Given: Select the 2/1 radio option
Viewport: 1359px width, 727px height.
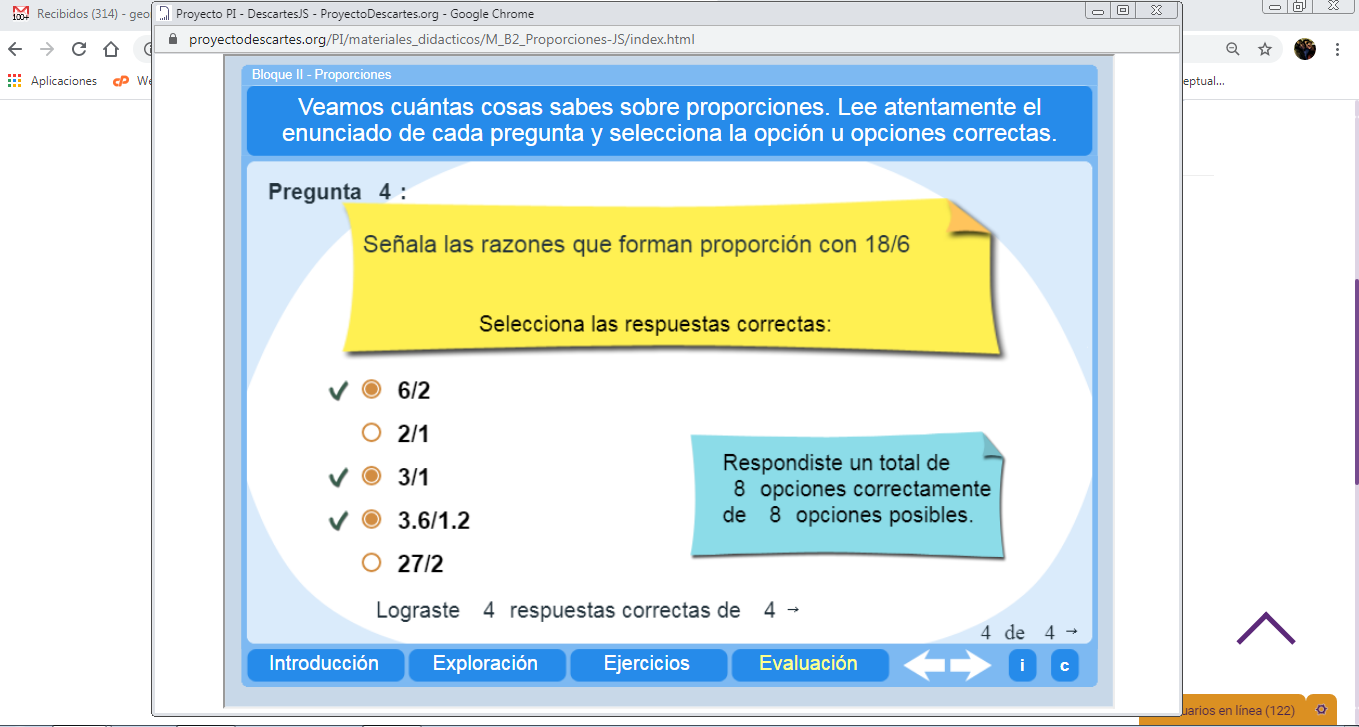Looking at the screenshot, I should (371, 433).
